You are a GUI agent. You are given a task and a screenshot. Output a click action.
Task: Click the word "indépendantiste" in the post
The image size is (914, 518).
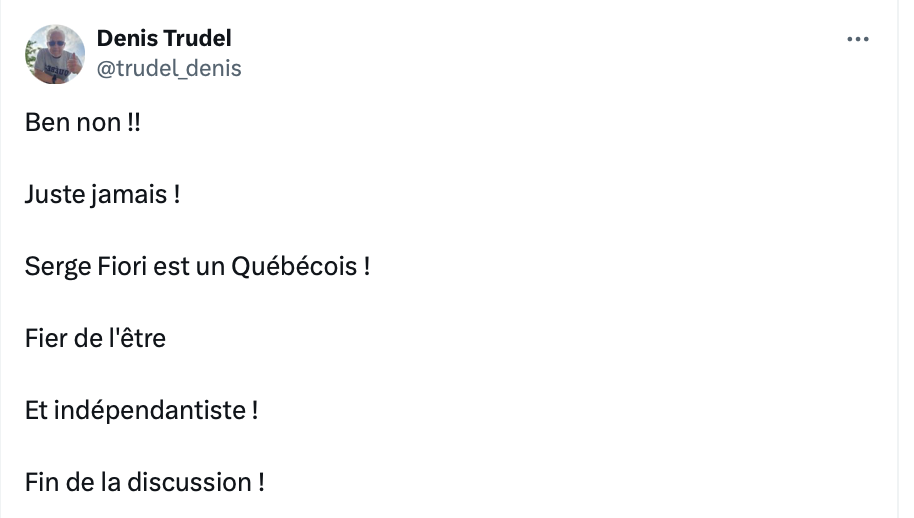click(x=150, y=411)
